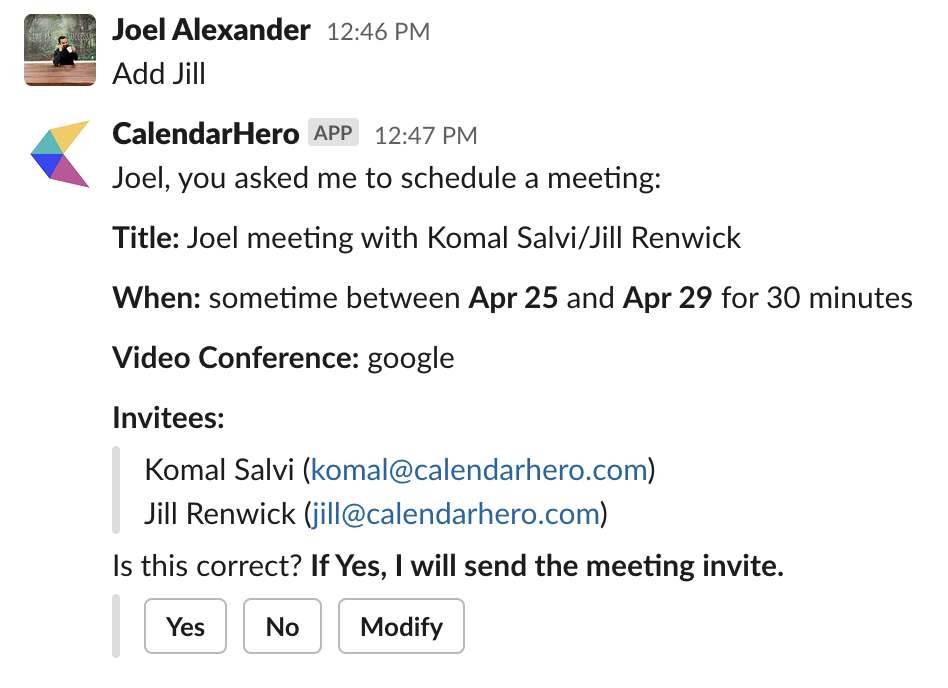Open Joel Alexander's sender name
This screenshot has height=688, width=948.
[211, 30]
